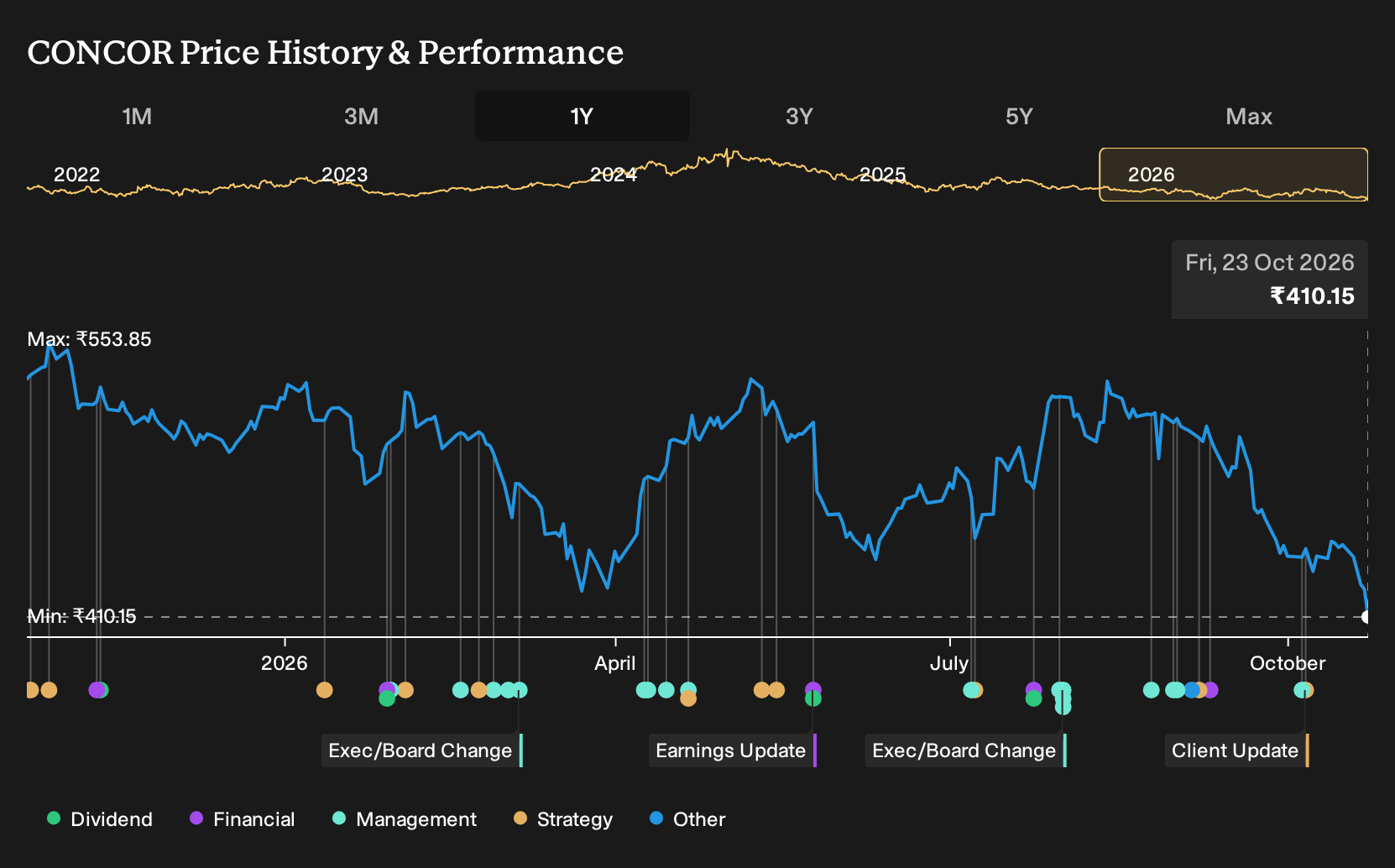Click the 2022 label in the overview mini chart
The image size is (1395, 868).
pos(76,175)
